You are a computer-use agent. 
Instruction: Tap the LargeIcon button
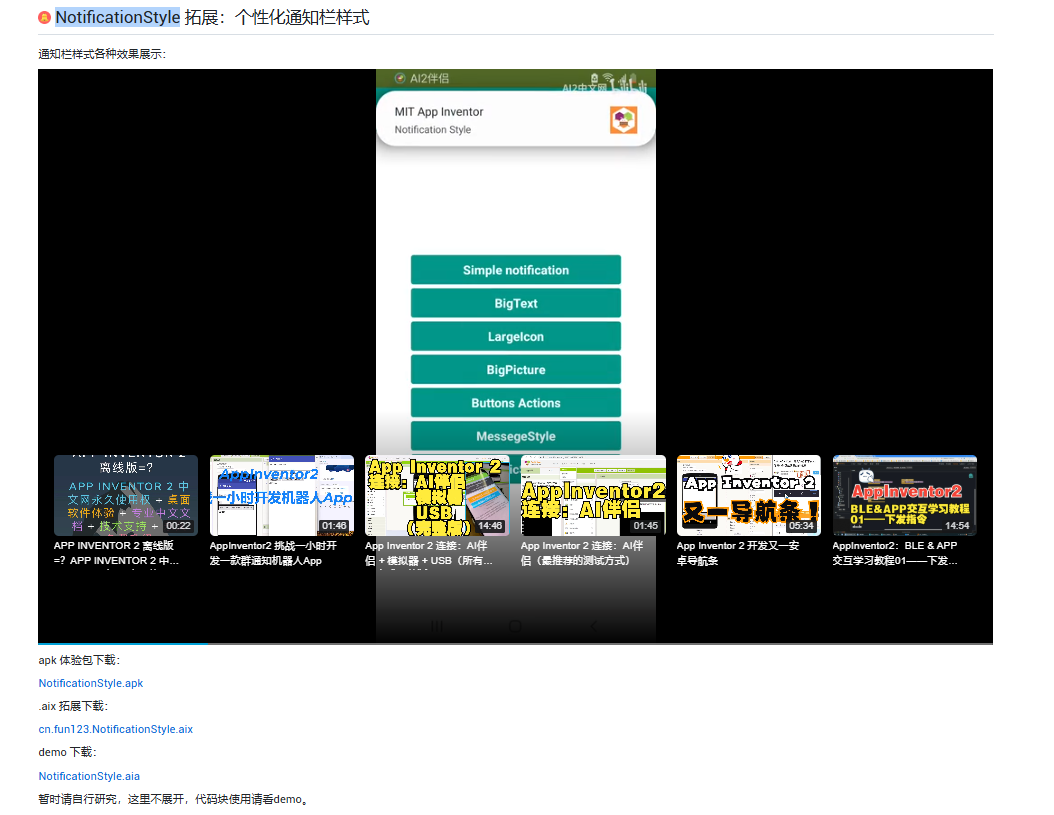(x=516, y=336)
